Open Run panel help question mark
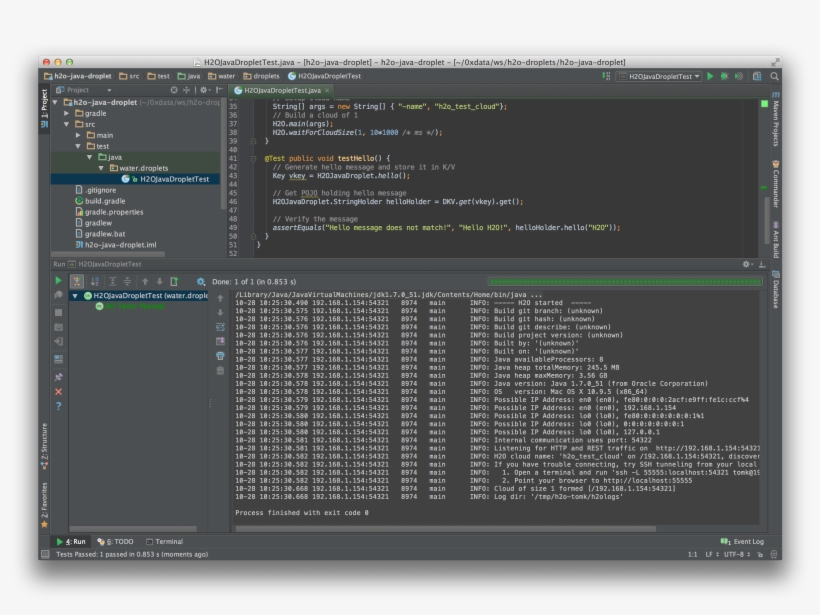 58,406
